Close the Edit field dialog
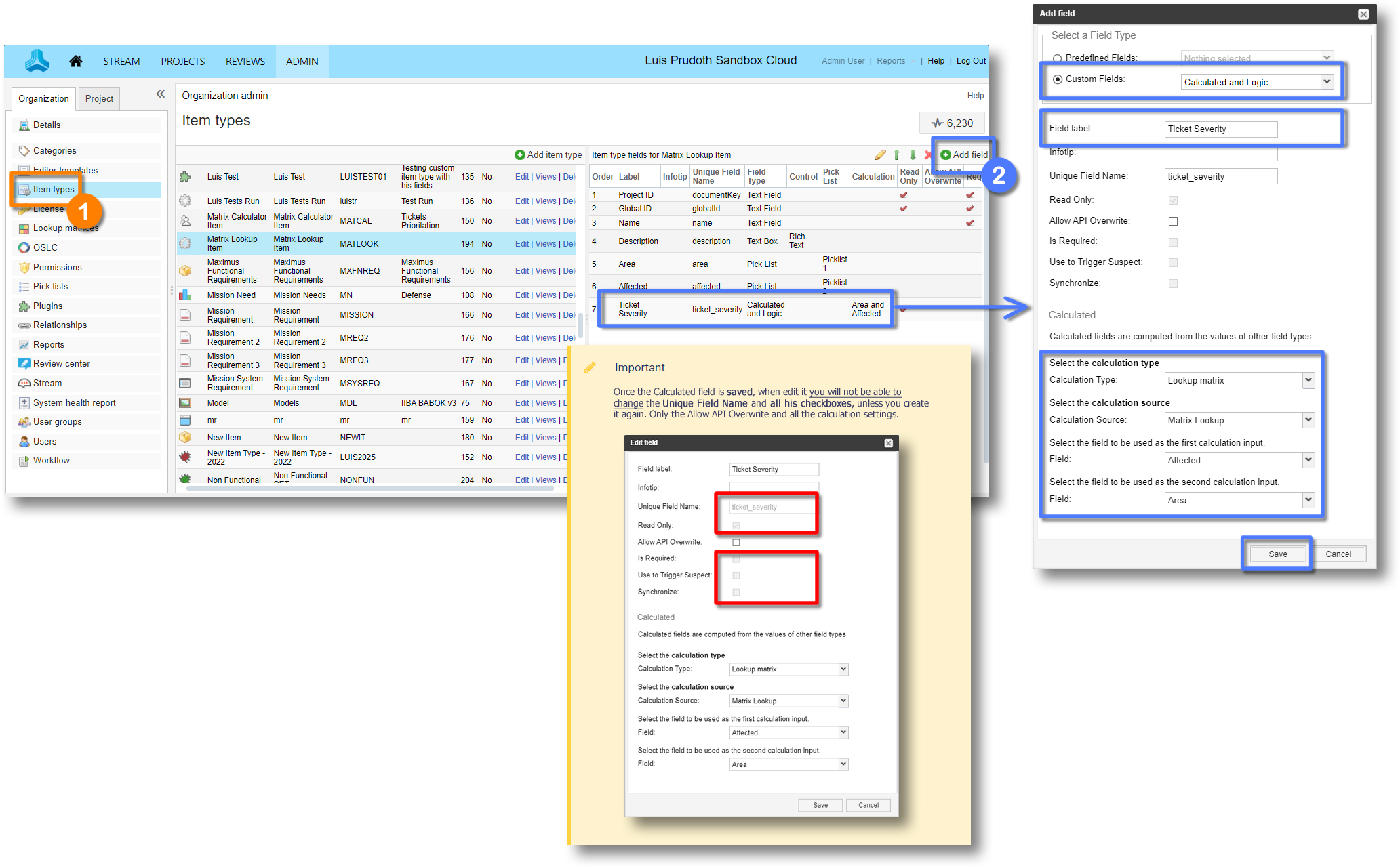 coord(888,442)
